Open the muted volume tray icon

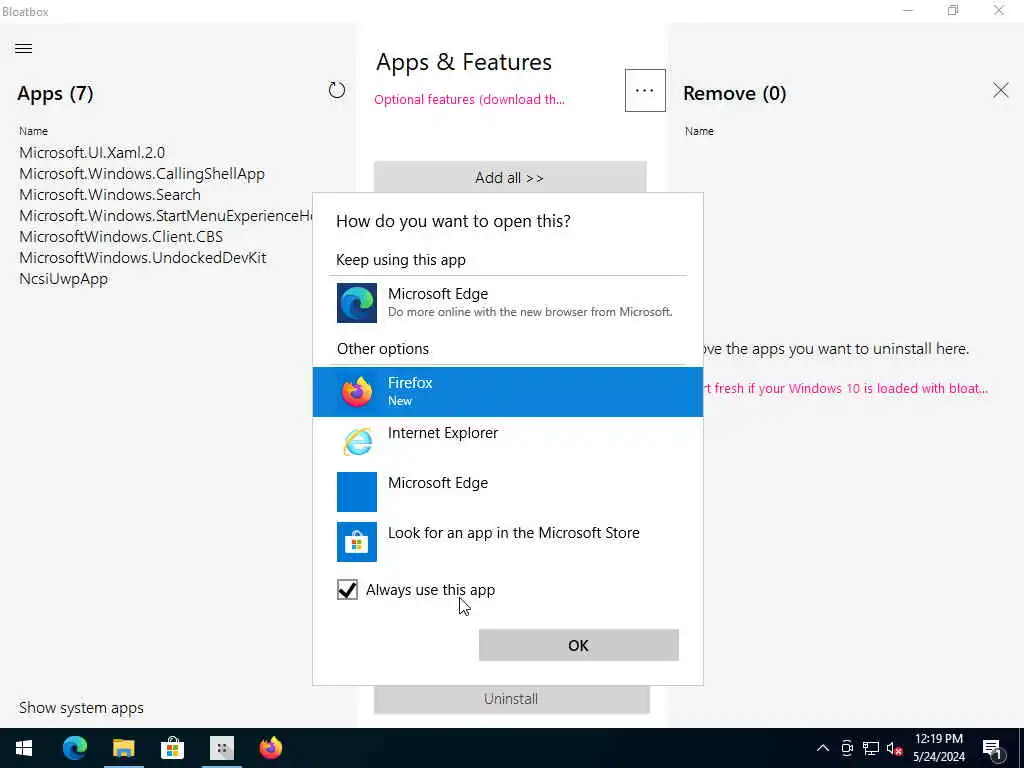coord(894,748)
